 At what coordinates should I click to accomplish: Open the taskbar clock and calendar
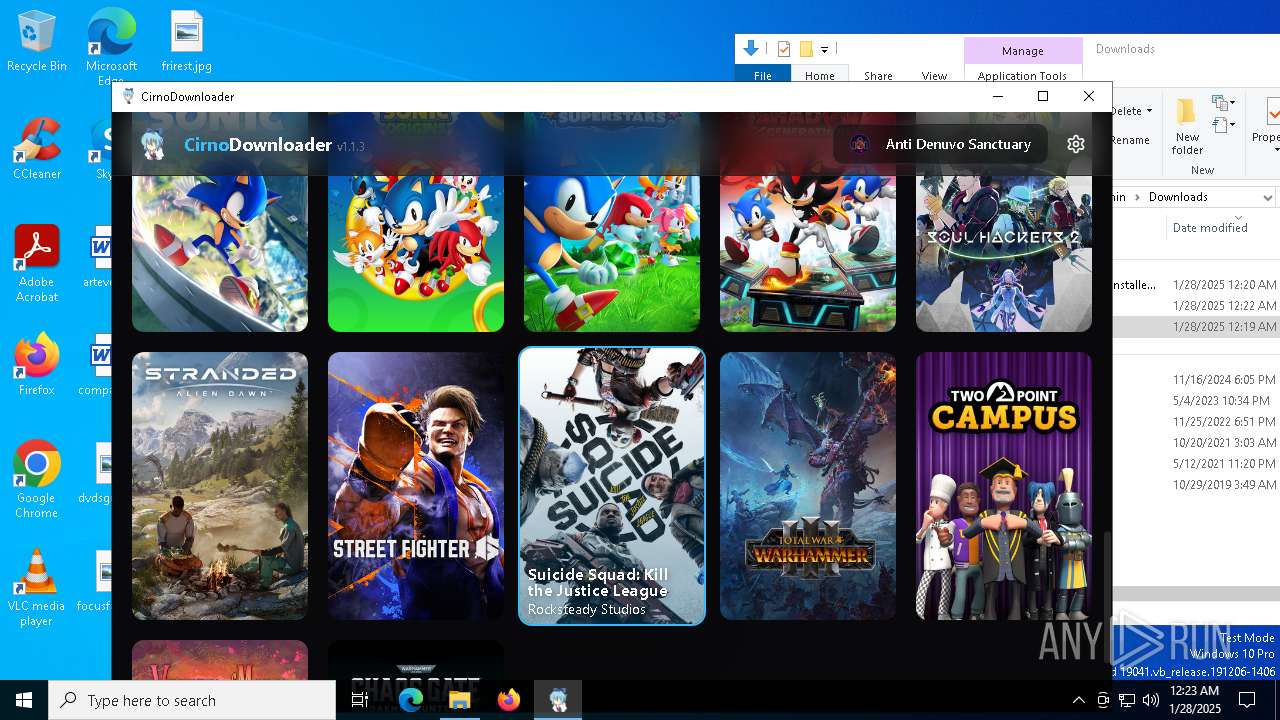click(1194, 700)
